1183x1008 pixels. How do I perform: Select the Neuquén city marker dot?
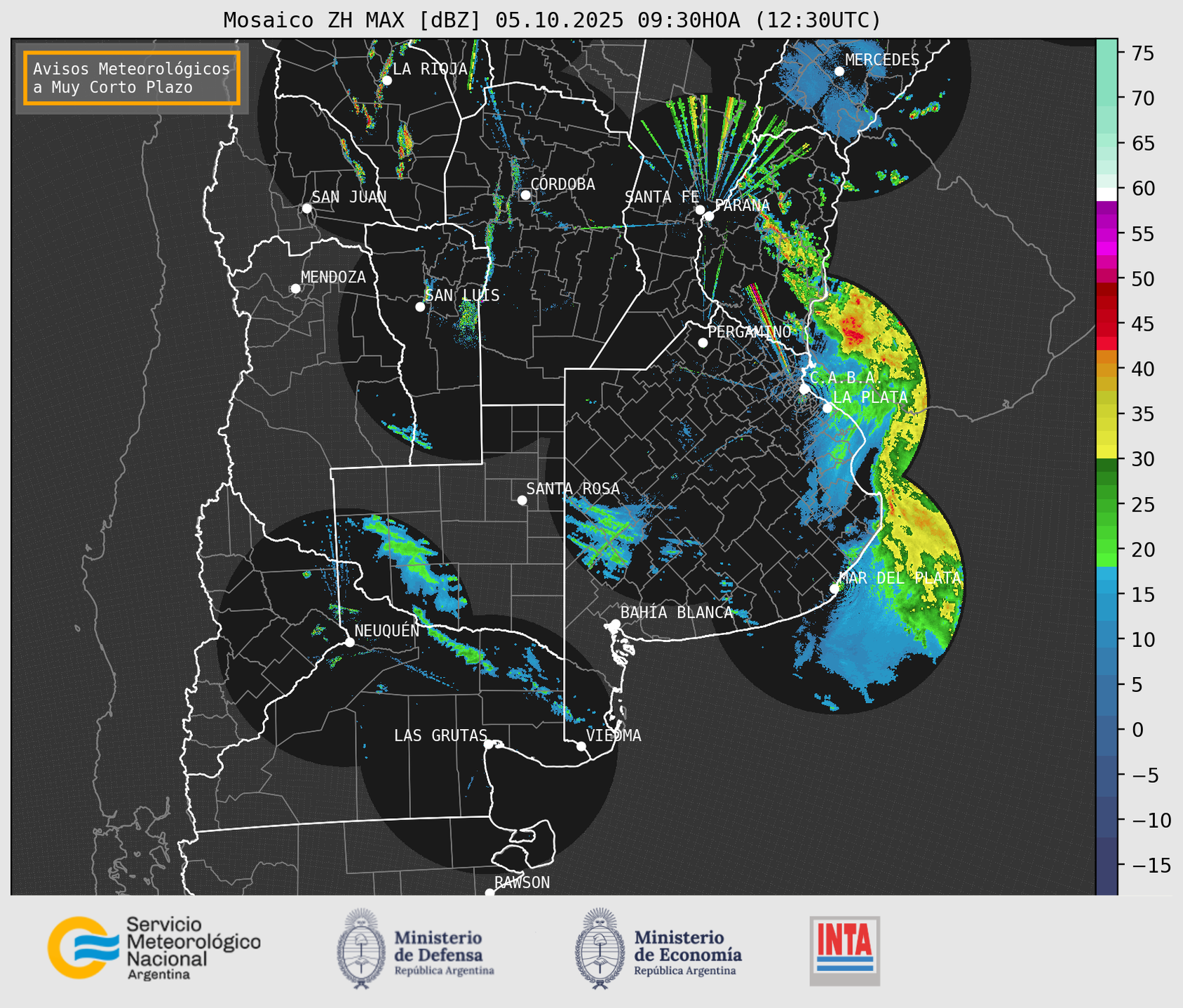pyautogui.click(x=349, y=642)
